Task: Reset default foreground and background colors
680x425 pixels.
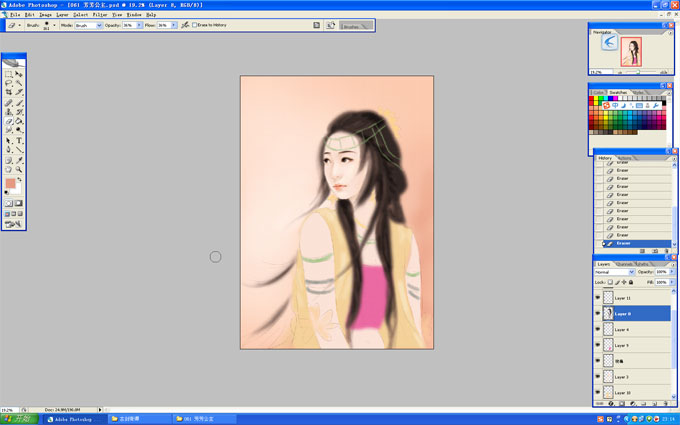Action: 7,193
